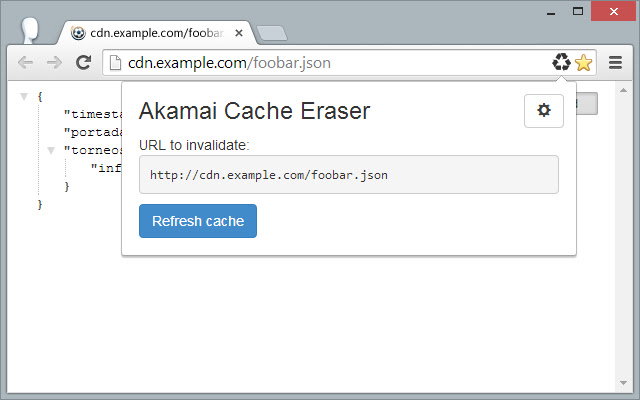
Task: Collapse the root JSON object
Action: (24, 97)
